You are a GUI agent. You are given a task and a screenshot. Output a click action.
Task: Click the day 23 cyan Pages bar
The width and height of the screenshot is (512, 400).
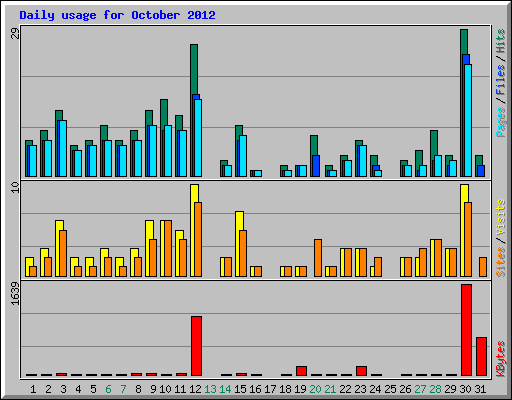363,161
